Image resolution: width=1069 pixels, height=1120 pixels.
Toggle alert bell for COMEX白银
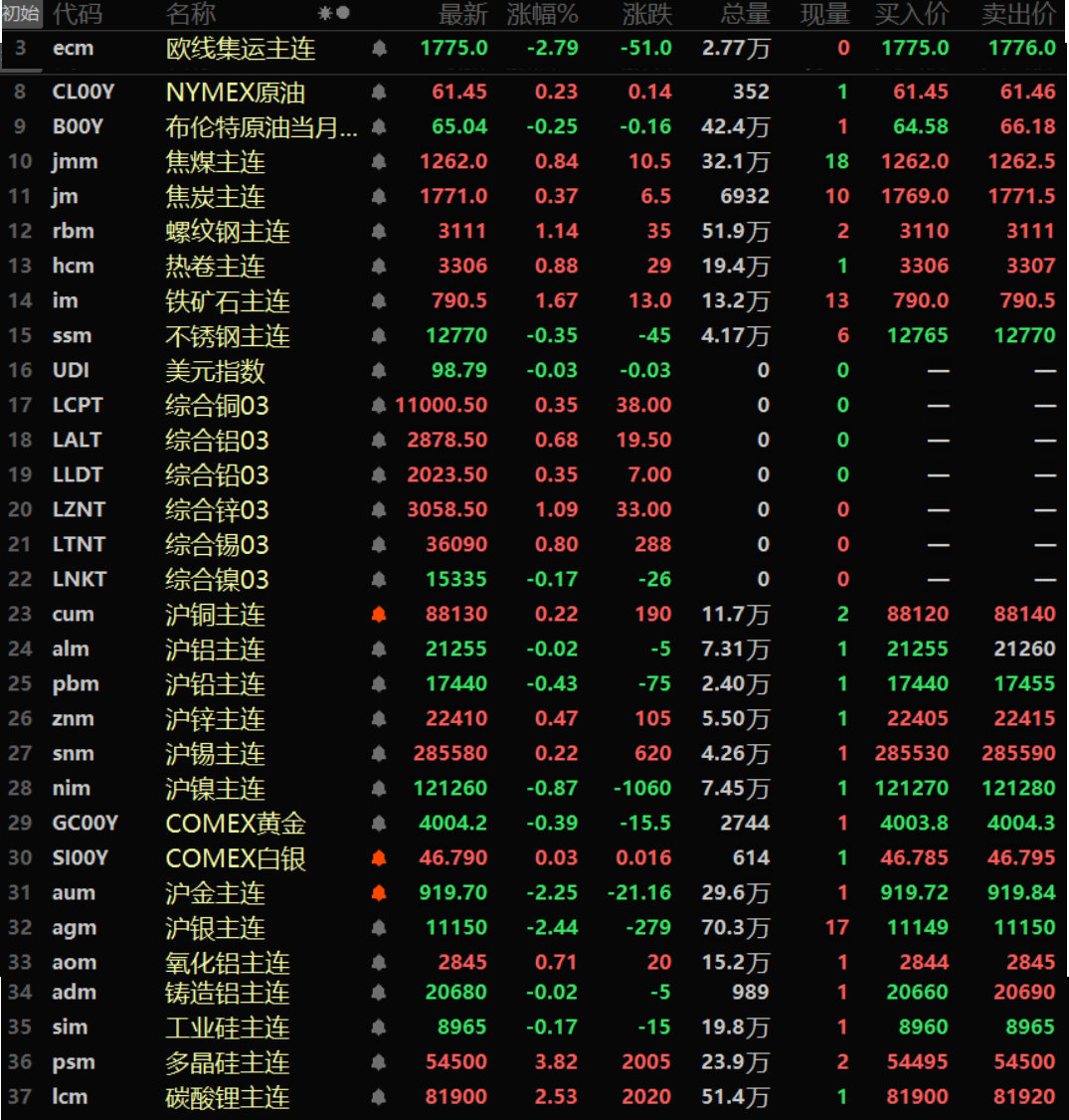(x=379, y=858)
